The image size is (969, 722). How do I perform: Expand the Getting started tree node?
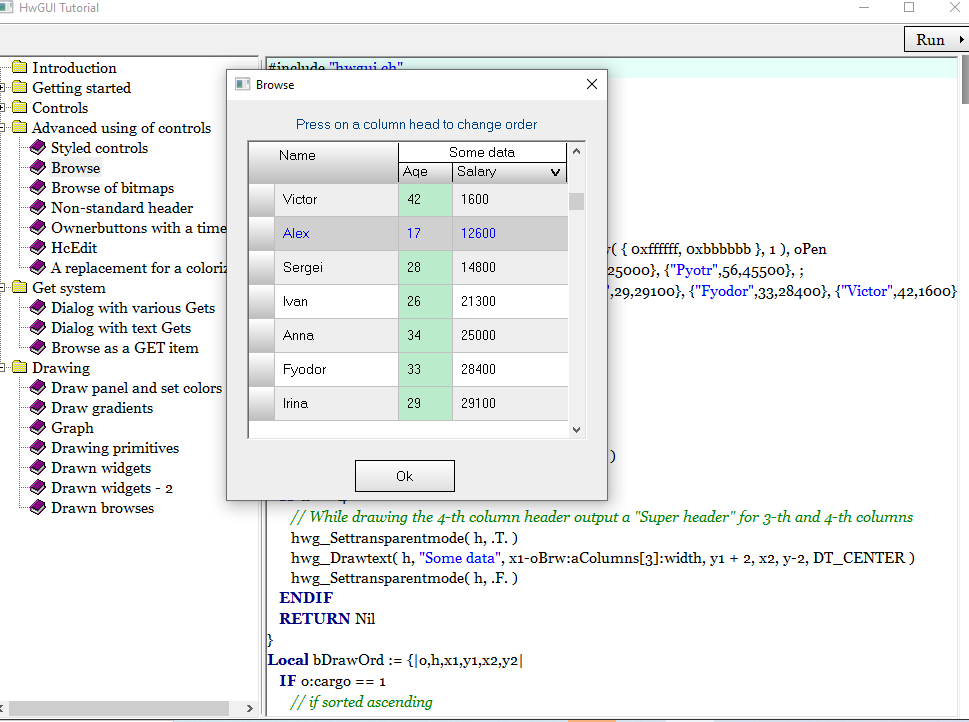click(x=4, y=88)
